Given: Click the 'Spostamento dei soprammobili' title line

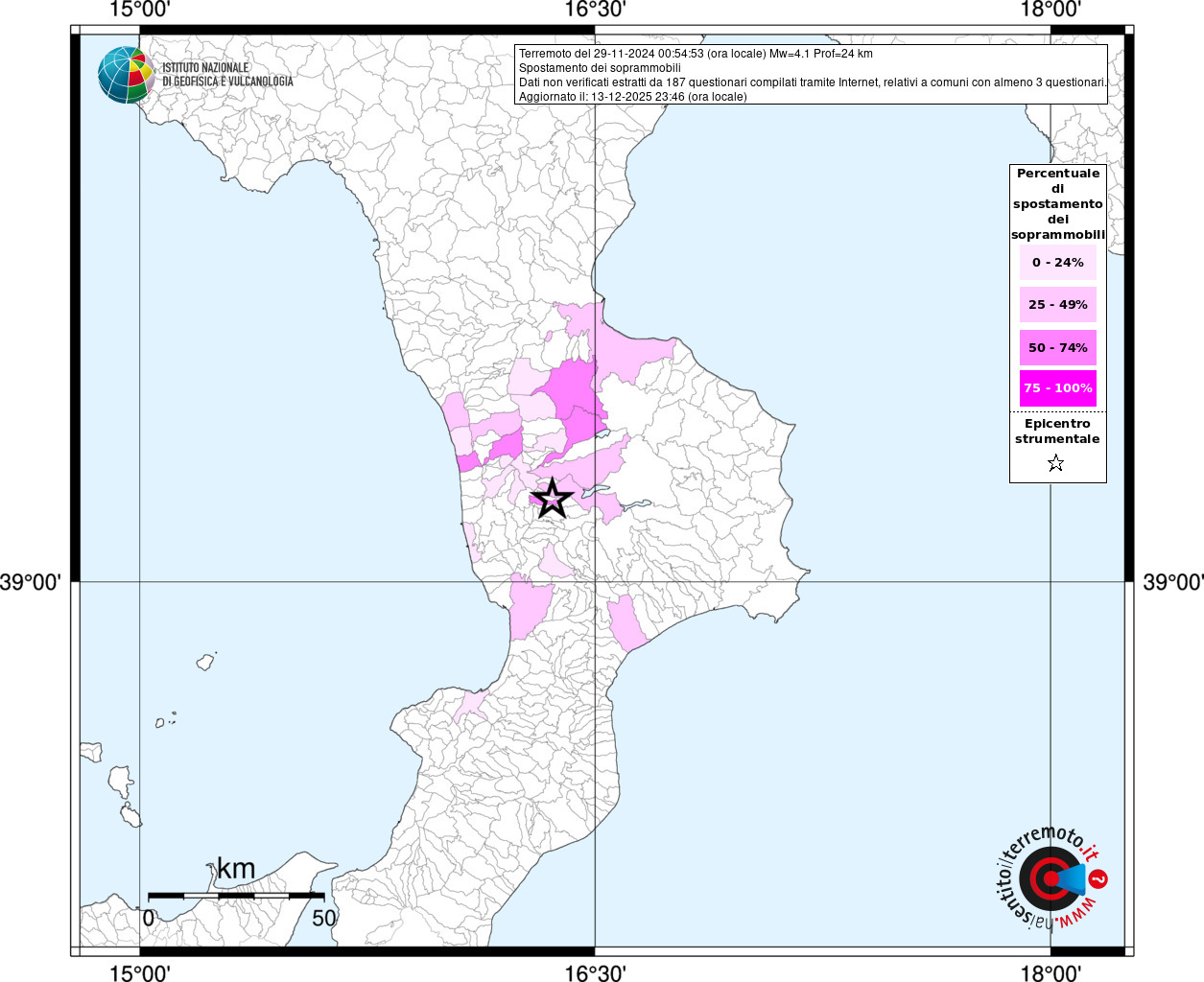Looking at the screenshot, I should [600, 68].
